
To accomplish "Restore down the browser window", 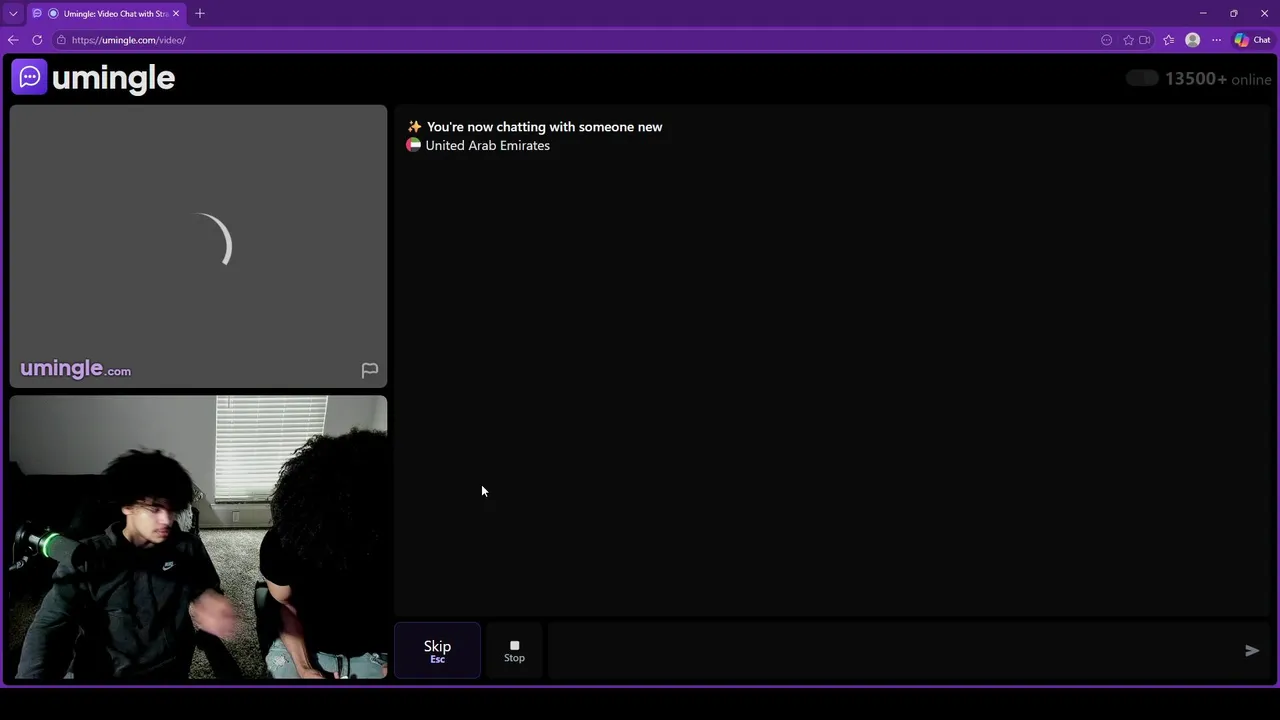I will (1234, 14).
